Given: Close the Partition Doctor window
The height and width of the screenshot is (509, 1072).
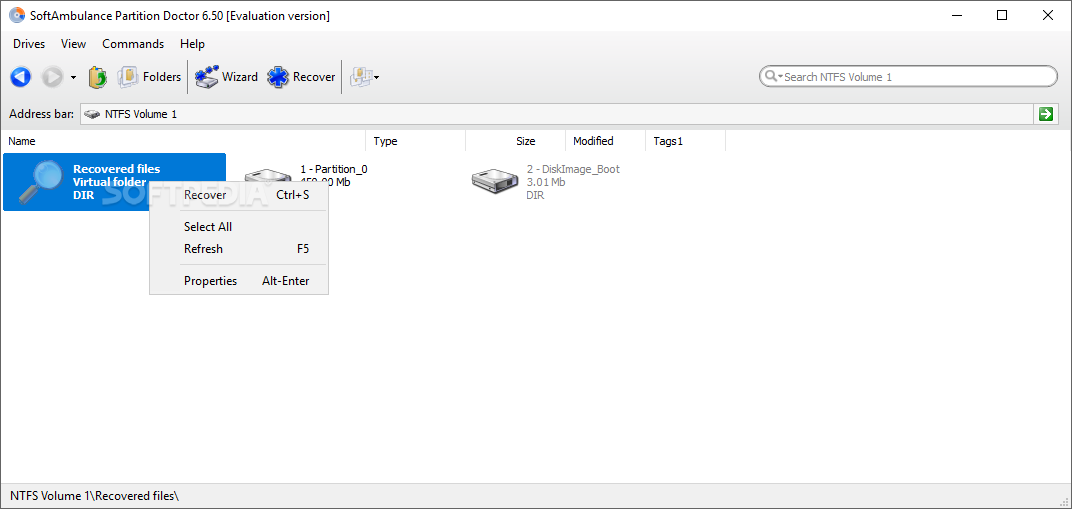Looking at the screenshot, I should pyautogui.click(x=1047, y=15).
